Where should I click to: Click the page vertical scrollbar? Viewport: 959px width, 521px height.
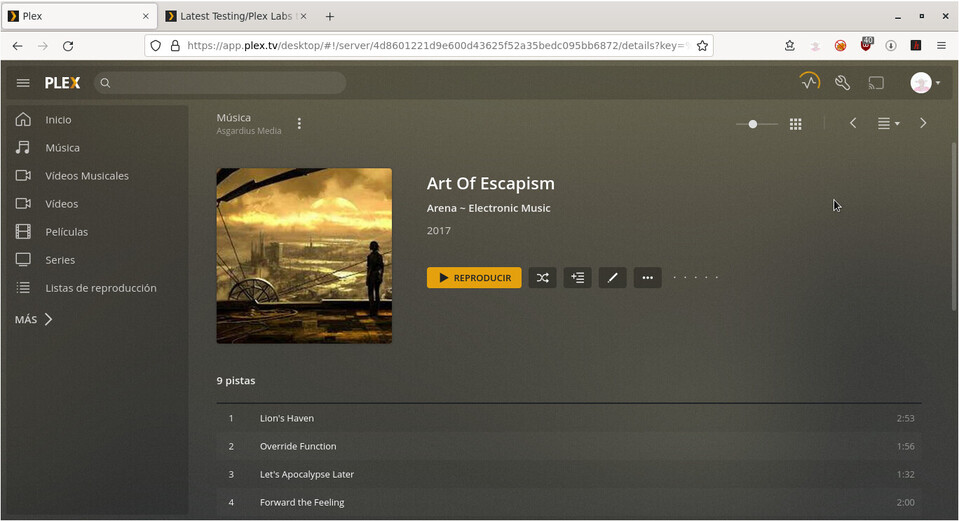954,226
